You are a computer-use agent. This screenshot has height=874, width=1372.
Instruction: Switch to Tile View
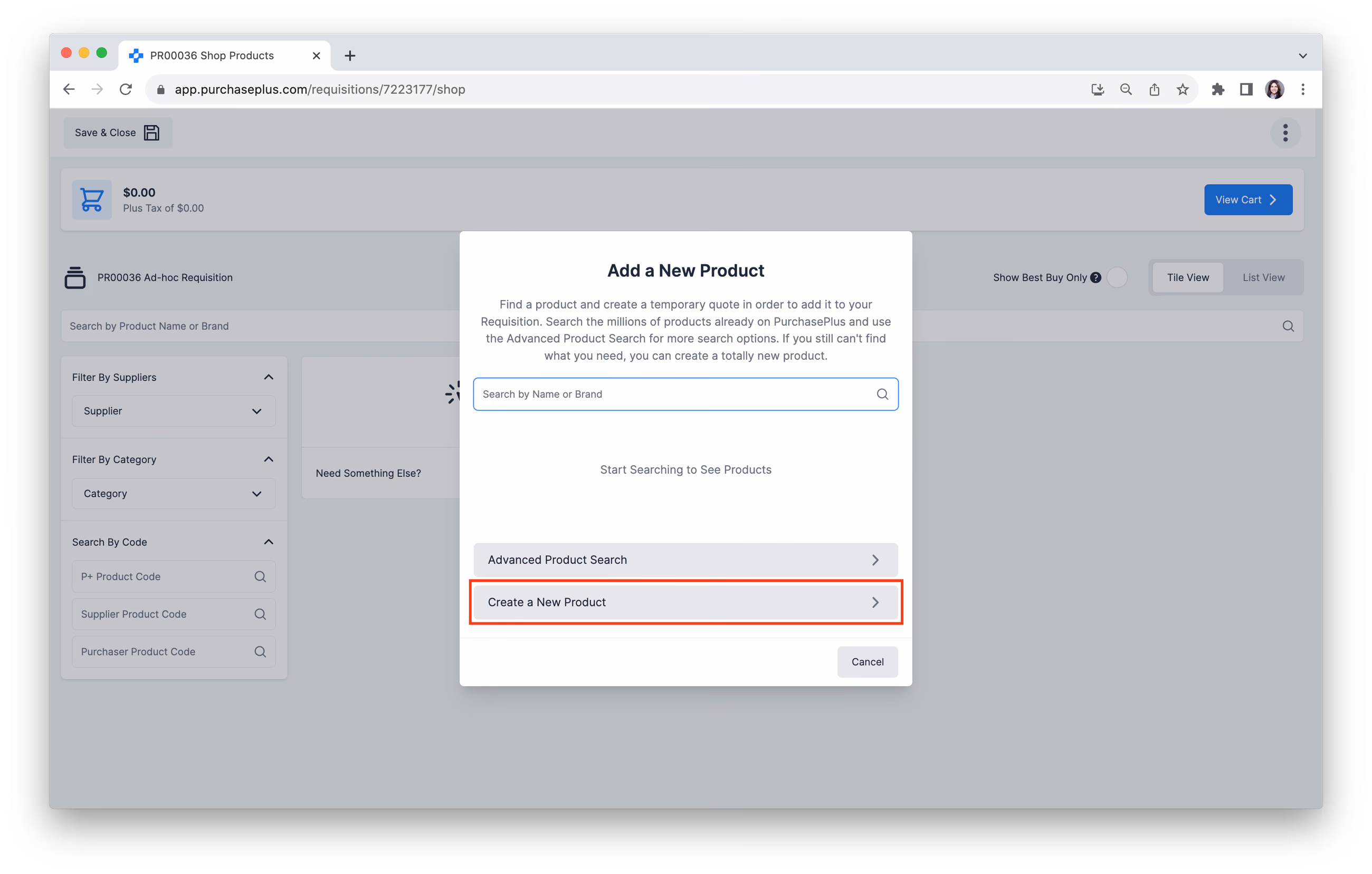[x=1187, y=277]
